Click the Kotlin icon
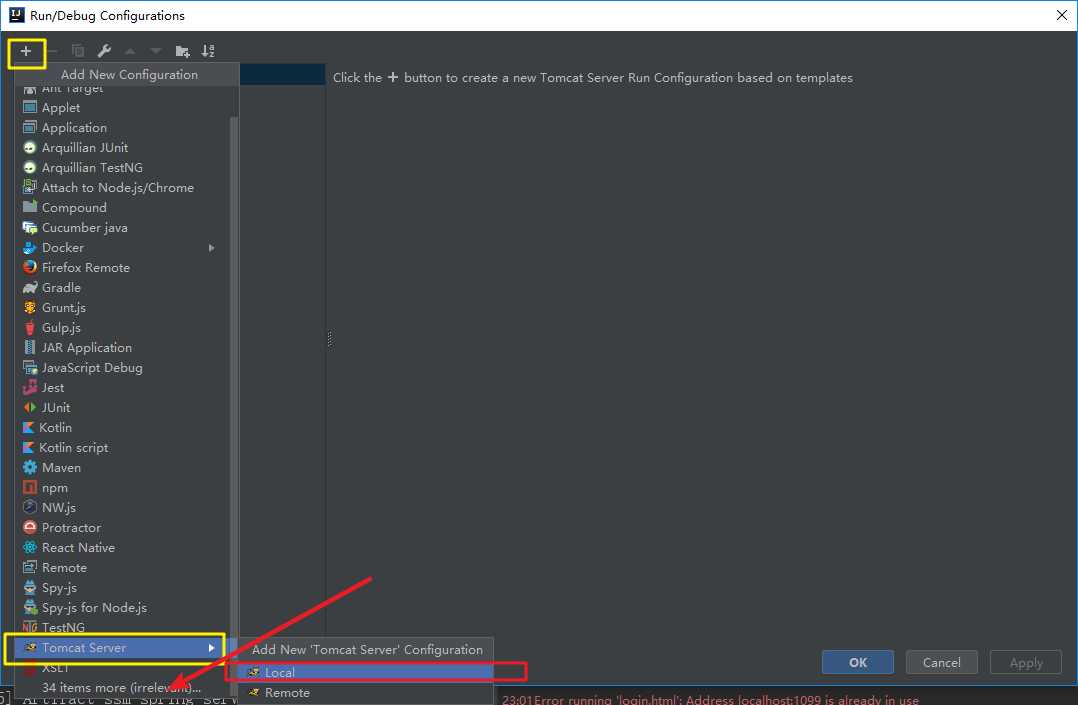Image resolution: width=1078 pixels, height=705 pixels. [28, 428]
